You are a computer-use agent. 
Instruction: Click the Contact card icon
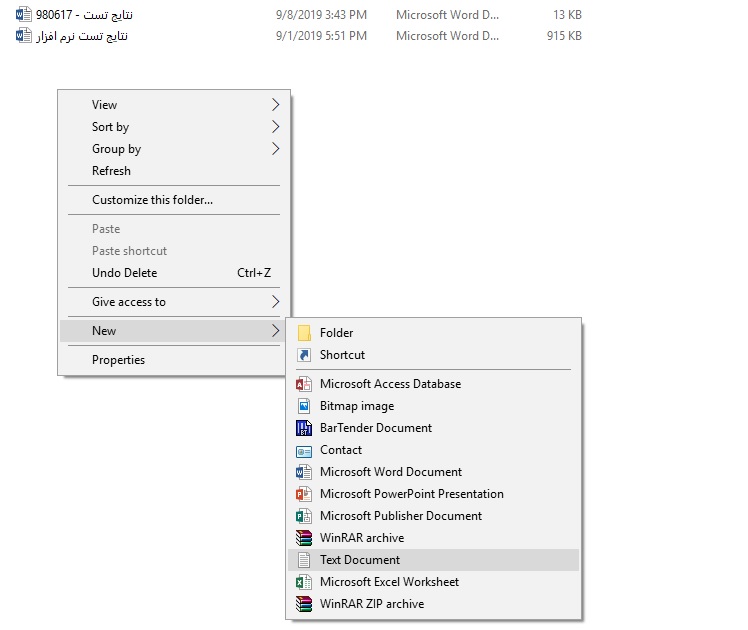coord(304,450)
